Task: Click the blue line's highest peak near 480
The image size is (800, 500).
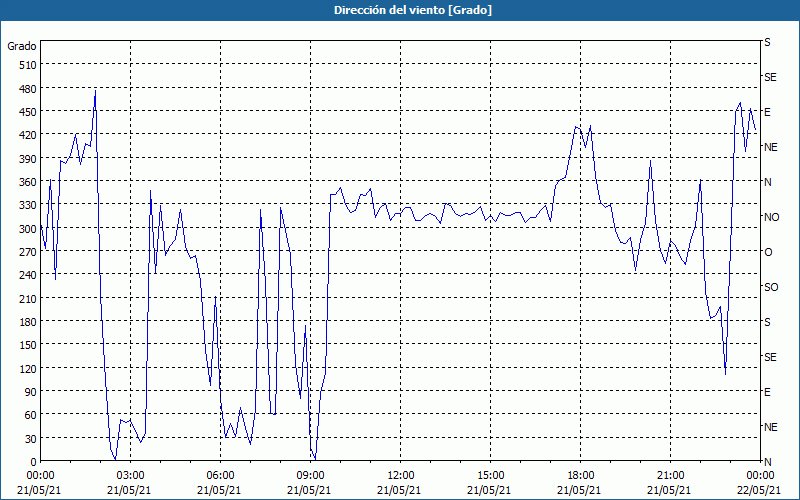Action: click(95, 91)
